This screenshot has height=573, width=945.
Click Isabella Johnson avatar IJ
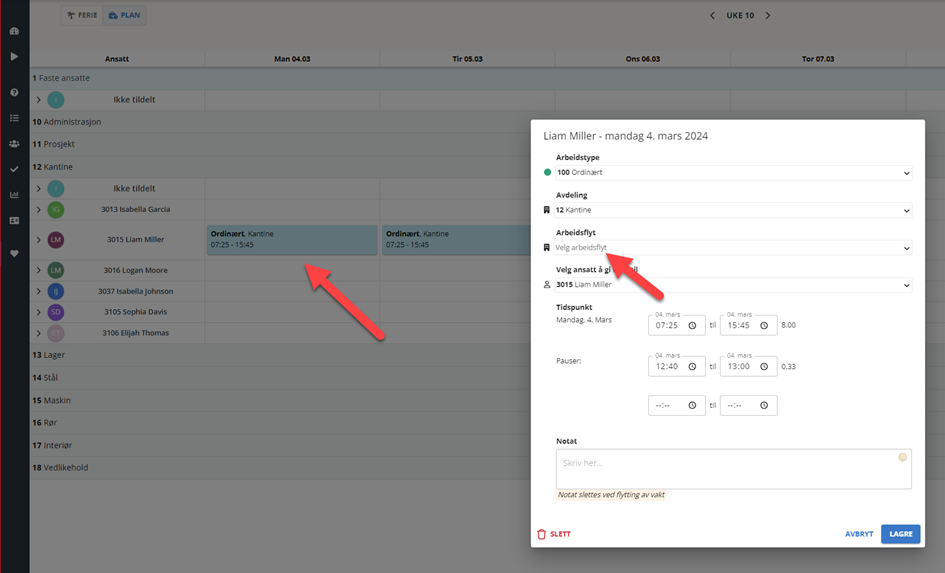[56, 292]
